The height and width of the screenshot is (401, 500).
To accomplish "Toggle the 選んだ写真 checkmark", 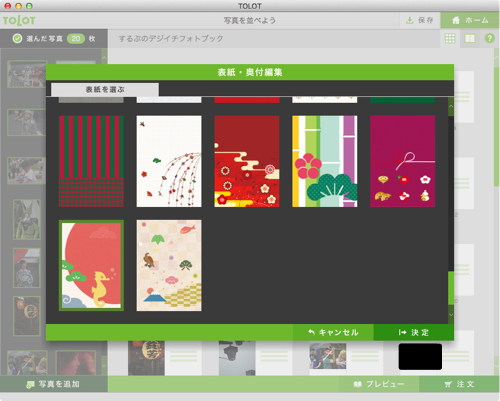I will tap(17, 39).
